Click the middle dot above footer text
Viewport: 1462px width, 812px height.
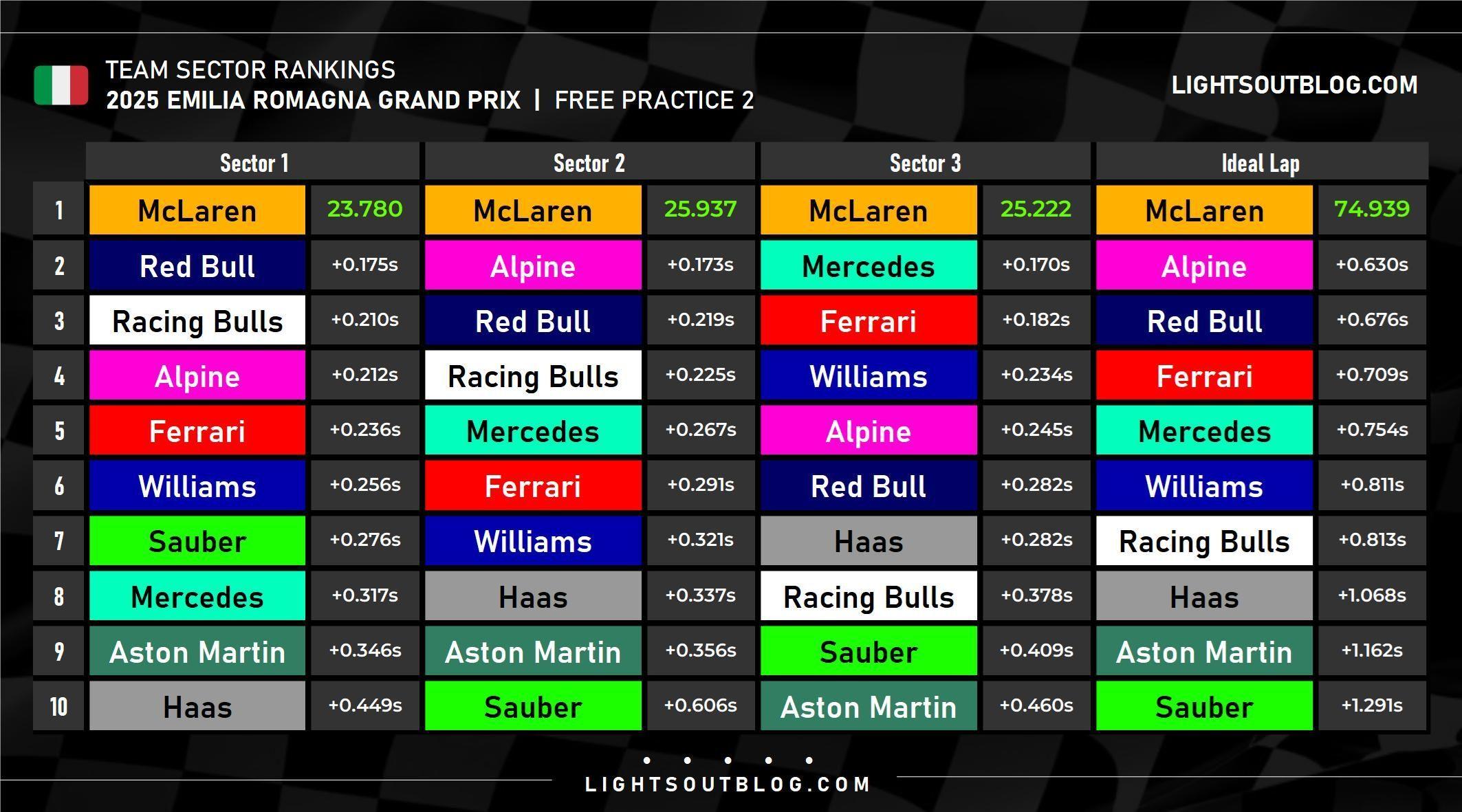tap(728, 760)
